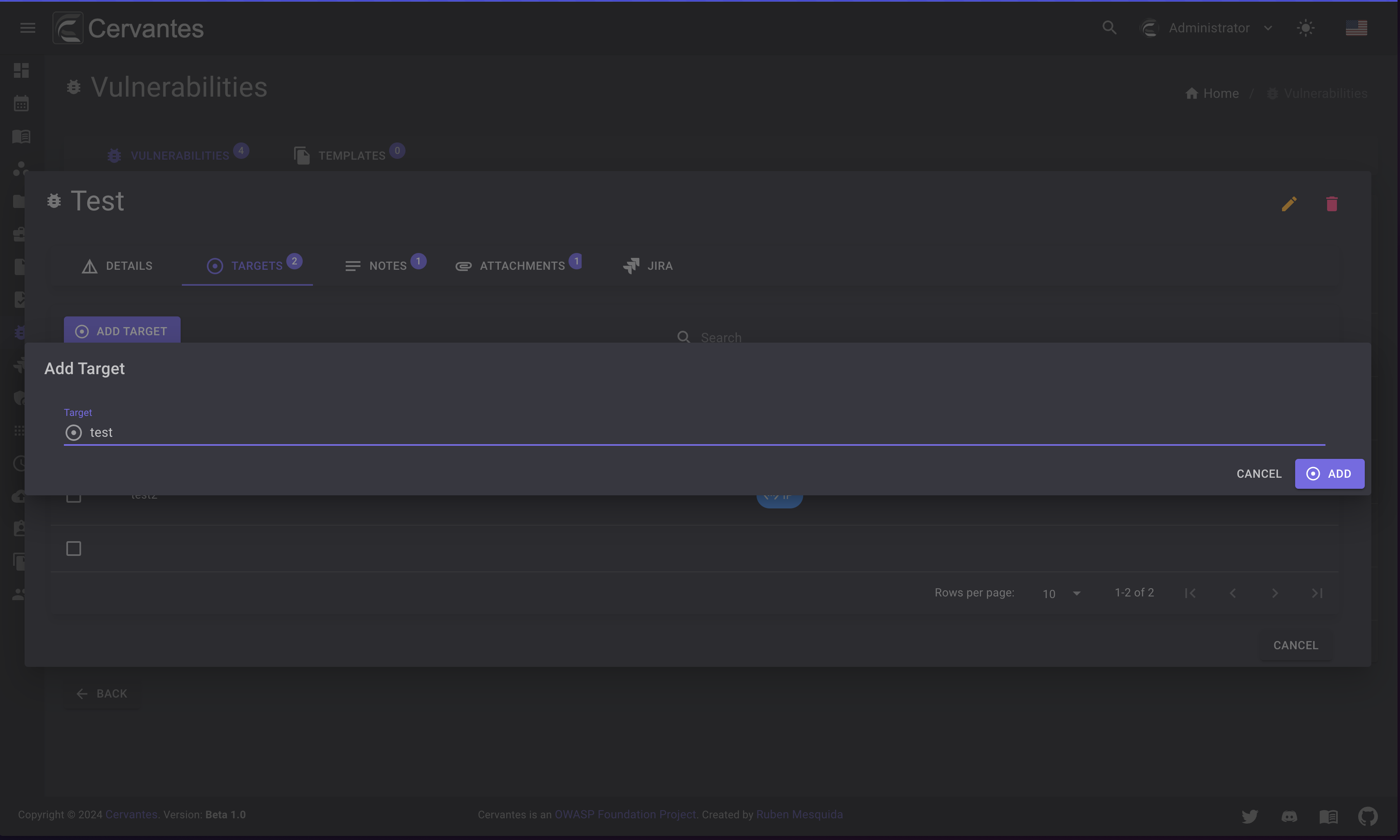Go to last page of targets

(1317, 593)
